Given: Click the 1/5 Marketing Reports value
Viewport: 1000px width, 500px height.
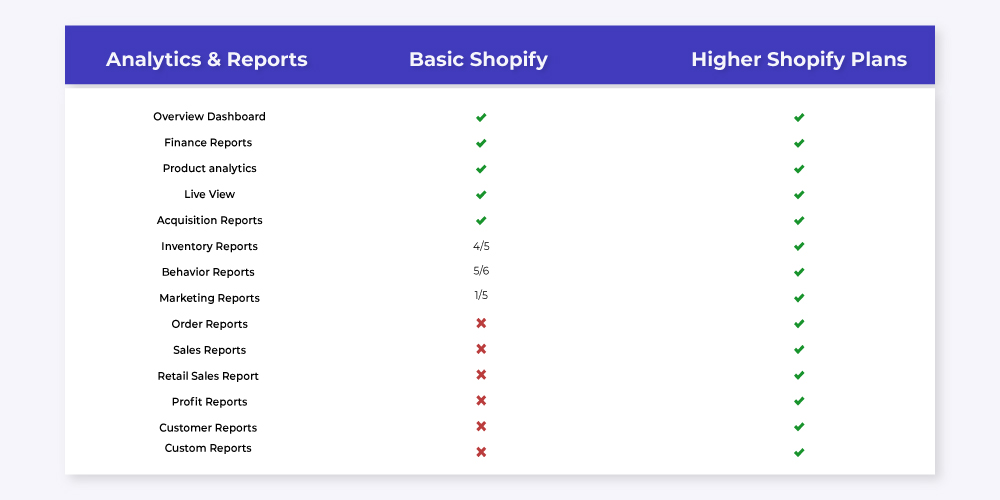Looking at the screenshot, I should coord(482,295).
